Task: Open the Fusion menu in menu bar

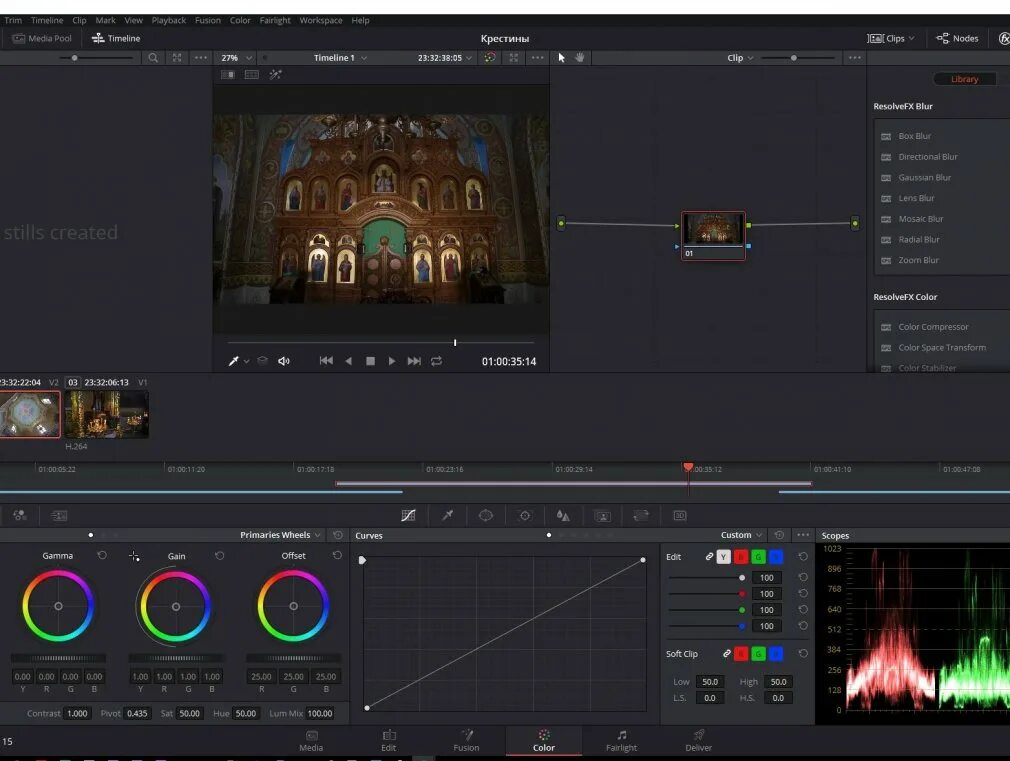Action: tap(207, 20)
